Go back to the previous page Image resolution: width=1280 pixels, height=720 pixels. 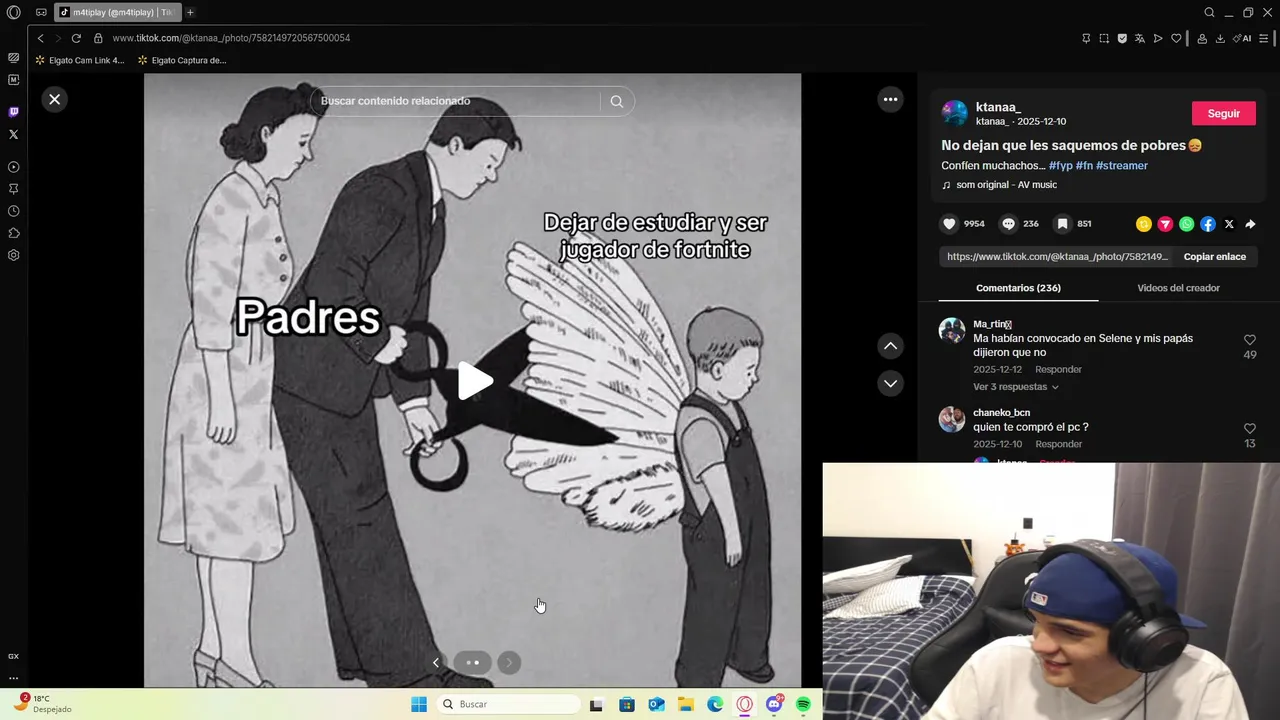[40, 38]
